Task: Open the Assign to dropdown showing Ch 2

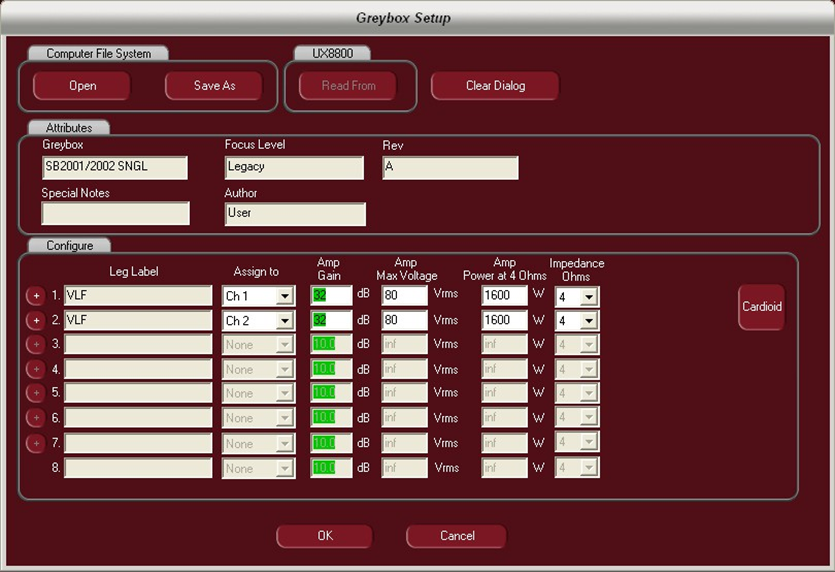Action: coord(284,321)
